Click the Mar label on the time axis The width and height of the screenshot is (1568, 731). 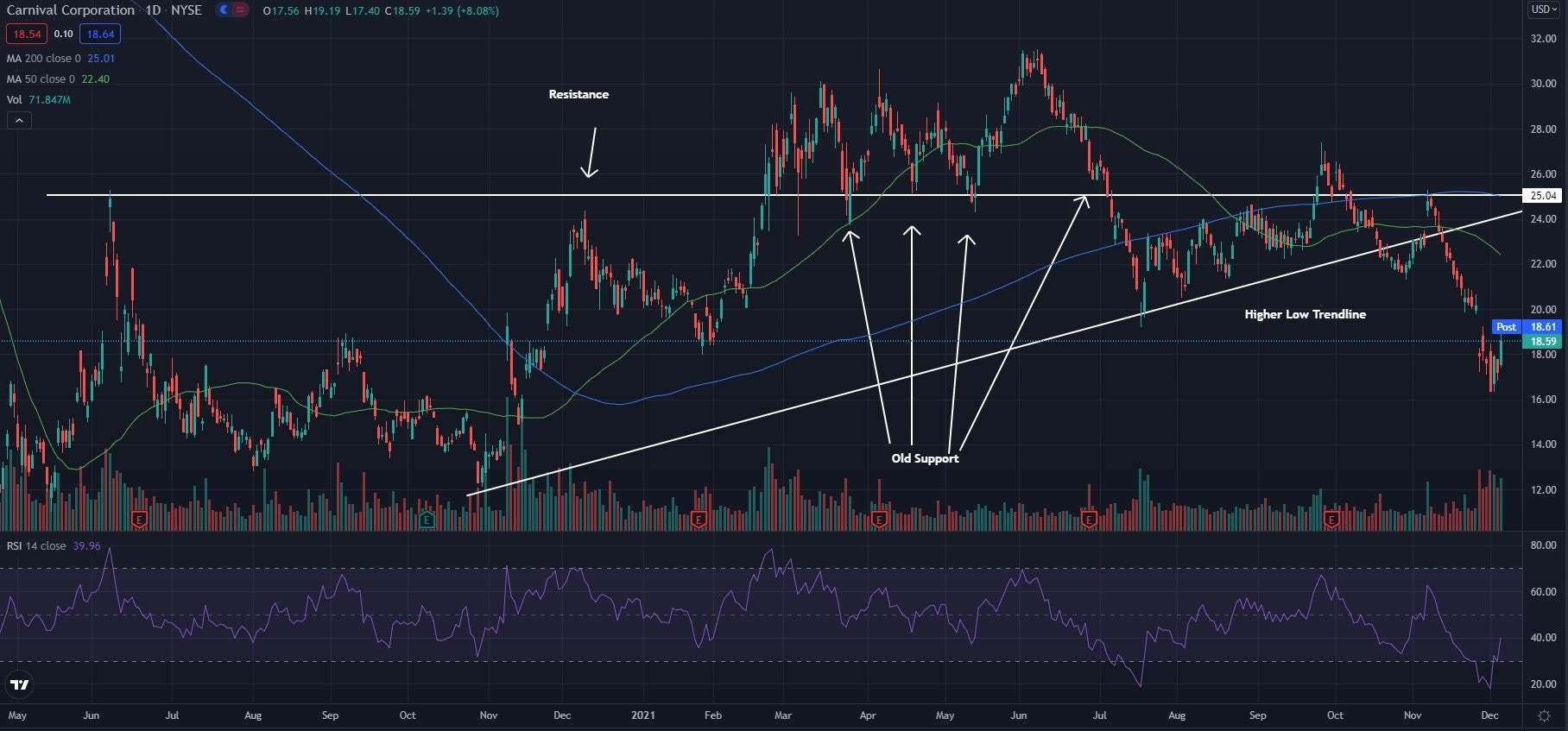[x=783, y=715]
